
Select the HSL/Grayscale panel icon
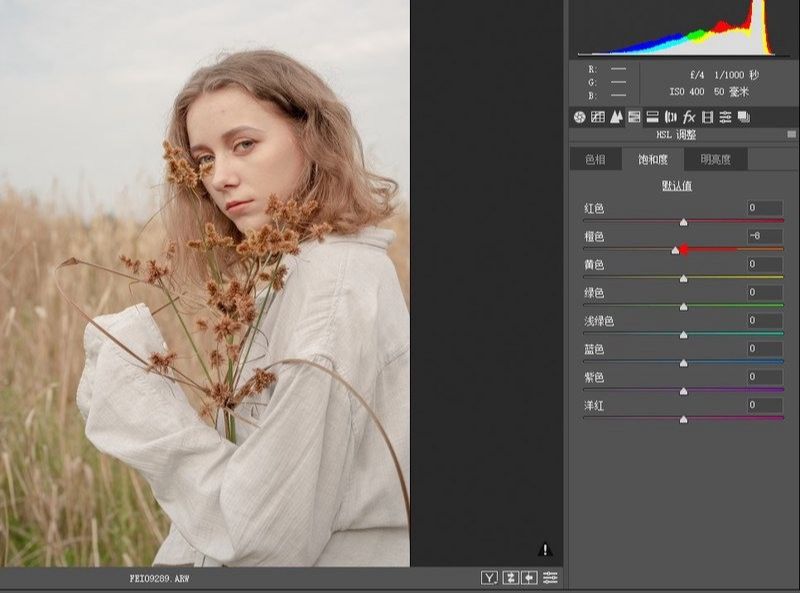tap(634, 117)
